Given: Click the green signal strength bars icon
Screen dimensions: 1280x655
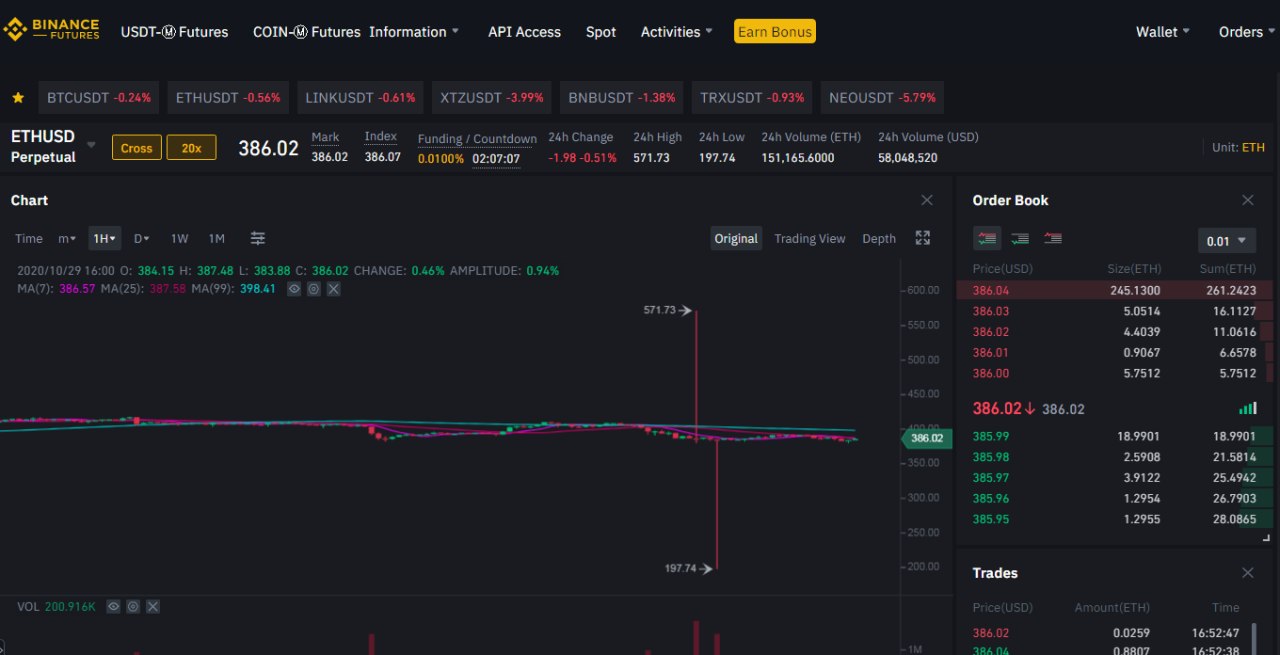Looking at the screenshot, I should (1247, 408).
